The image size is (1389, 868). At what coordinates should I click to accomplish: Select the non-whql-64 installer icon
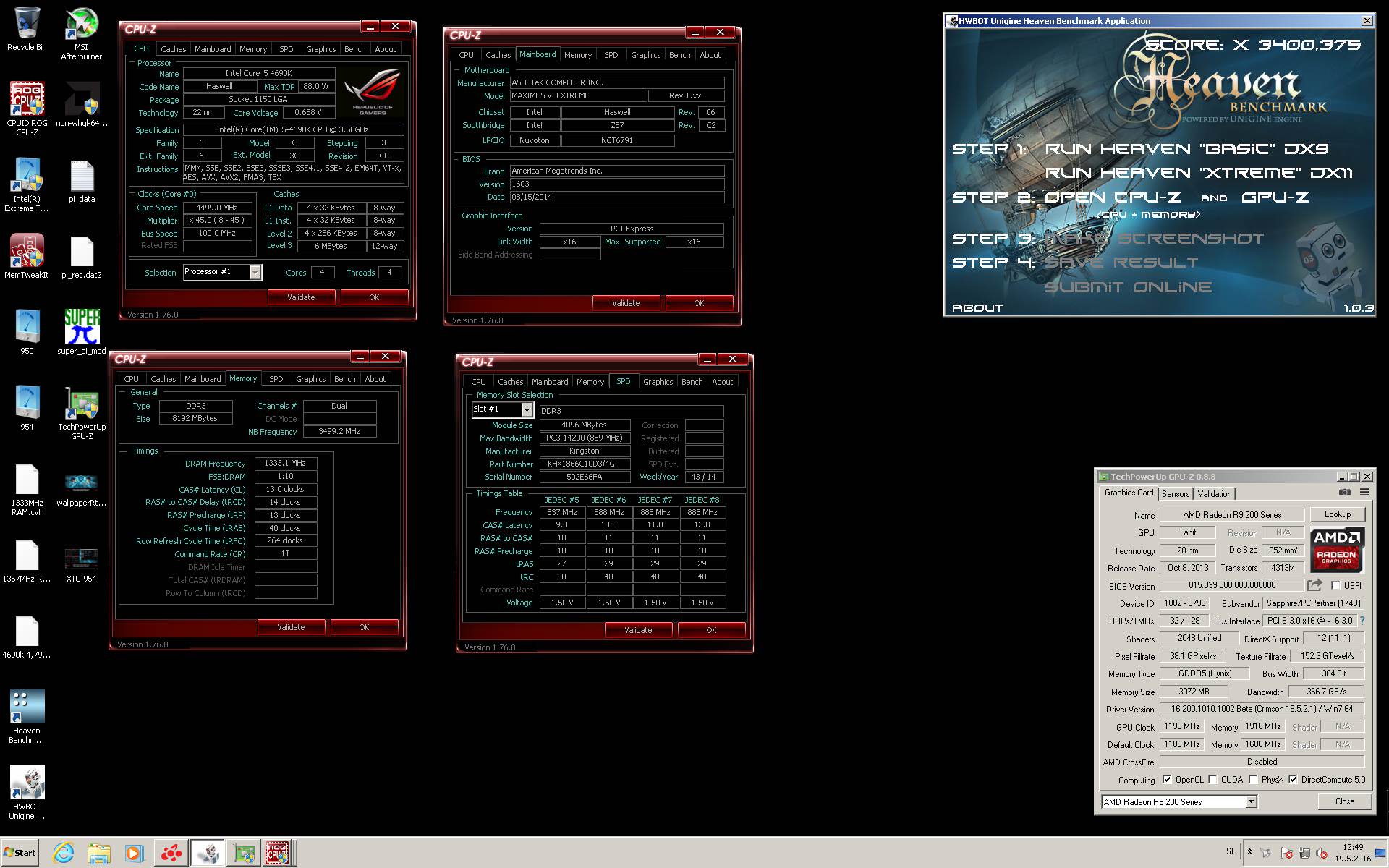pos(82,104)
